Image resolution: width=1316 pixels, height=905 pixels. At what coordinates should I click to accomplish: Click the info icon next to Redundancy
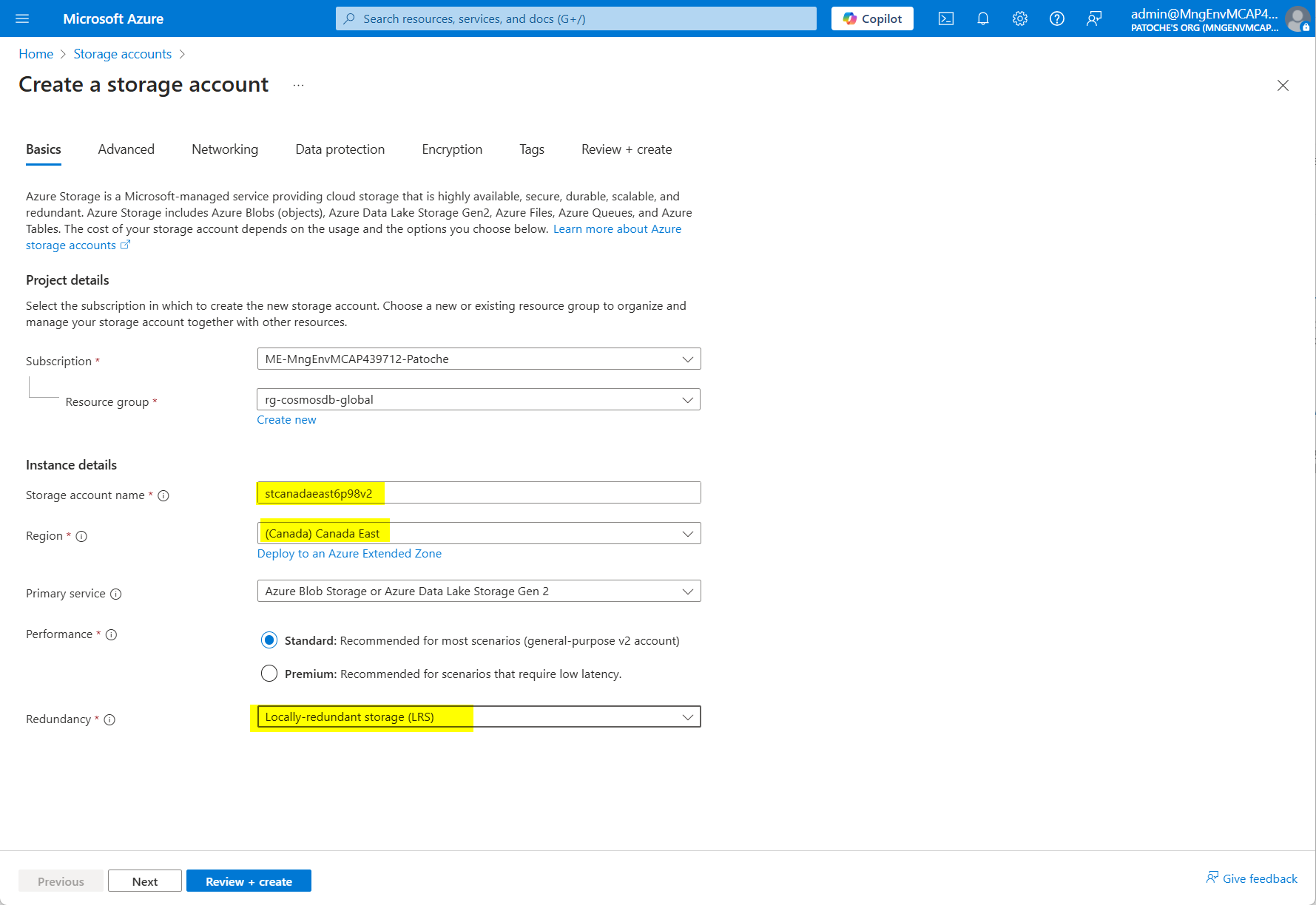[109, 719]
